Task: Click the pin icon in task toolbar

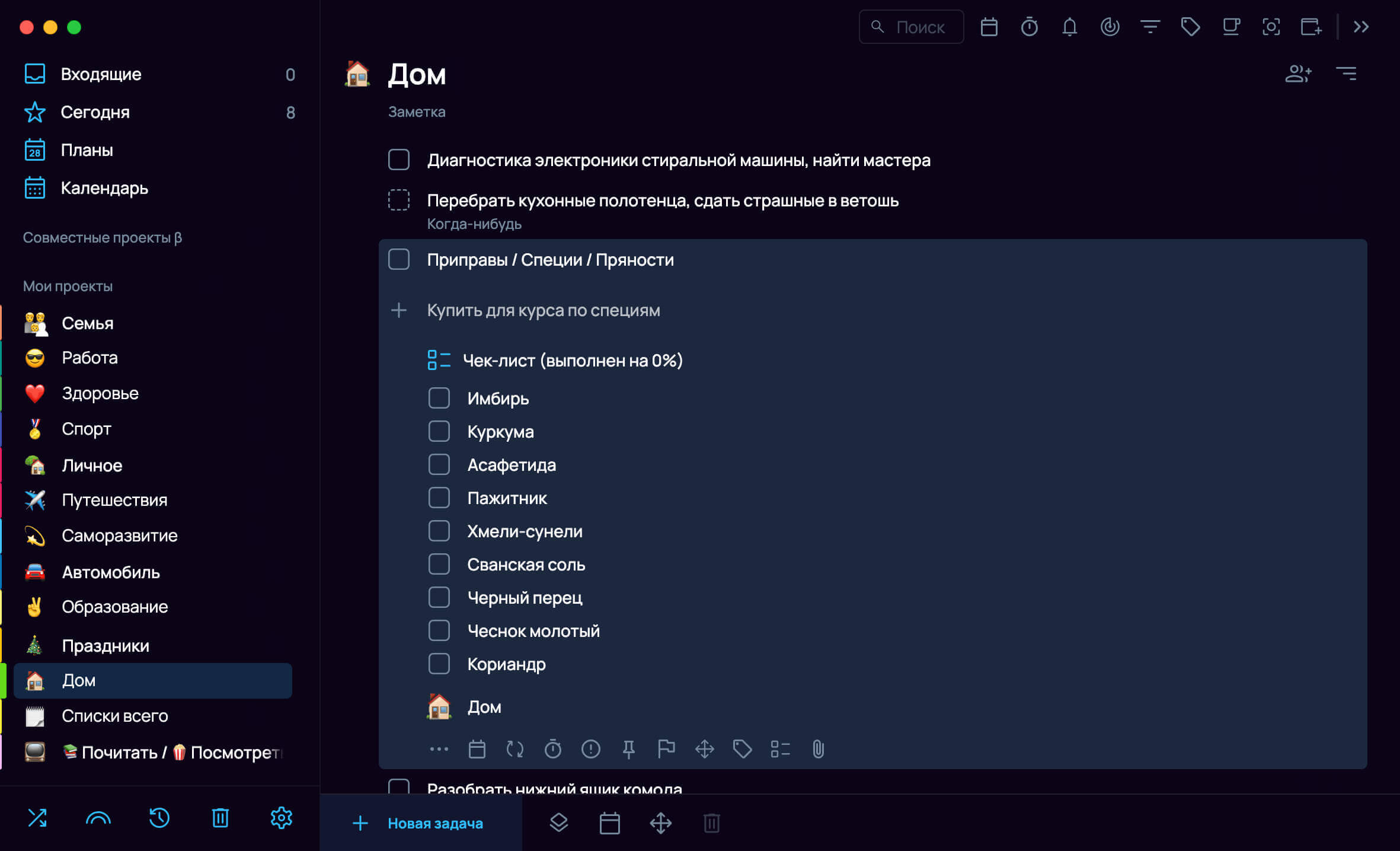Action: point(629,749)
